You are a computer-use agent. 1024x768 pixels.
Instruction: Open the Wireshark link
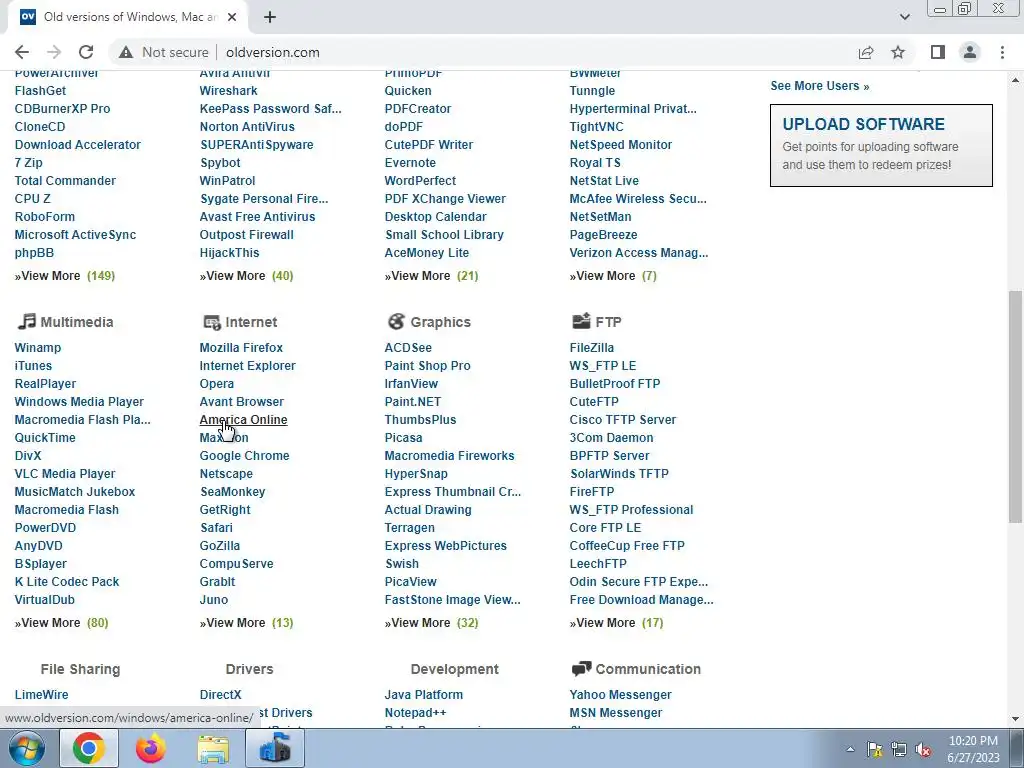[x=228, y=91]
